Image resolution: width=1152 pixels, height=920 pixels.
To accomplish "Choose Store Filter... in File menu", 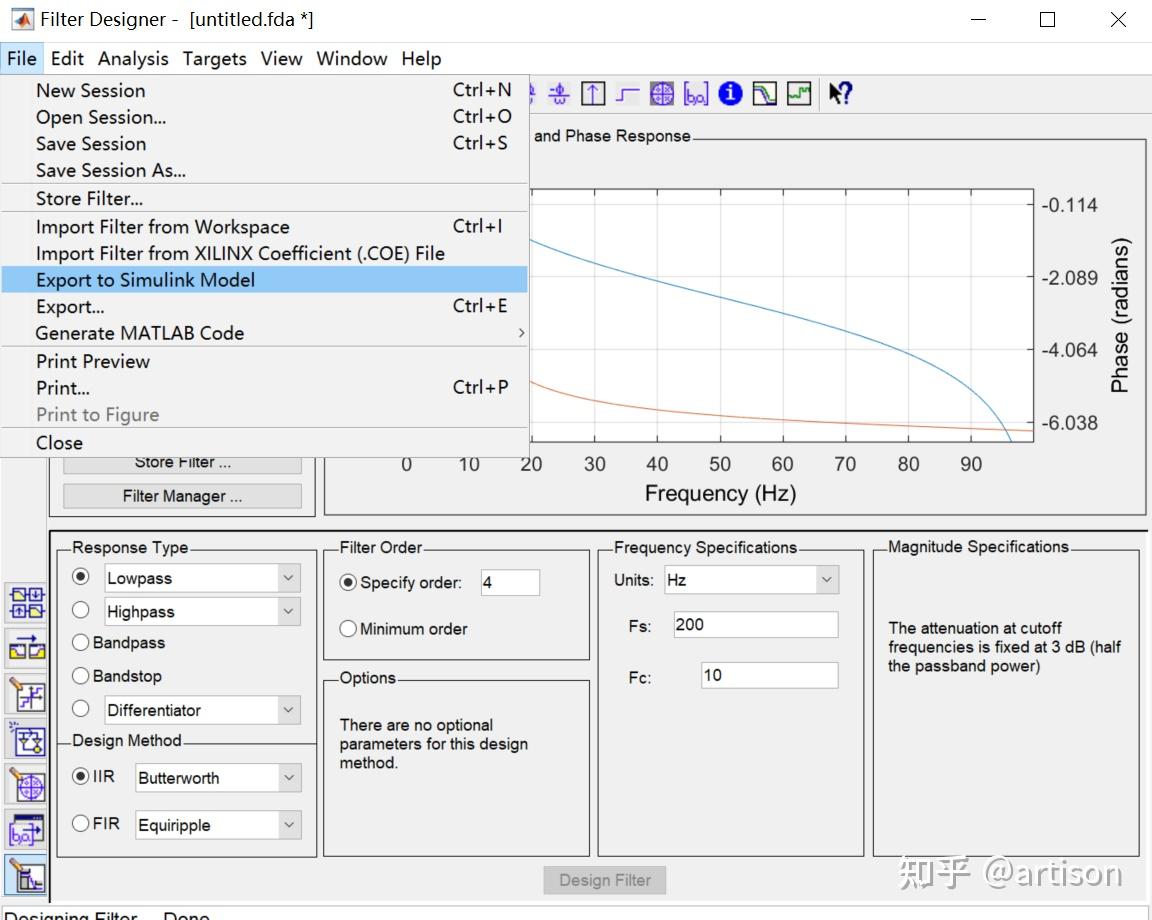I will tap(264, 198).
